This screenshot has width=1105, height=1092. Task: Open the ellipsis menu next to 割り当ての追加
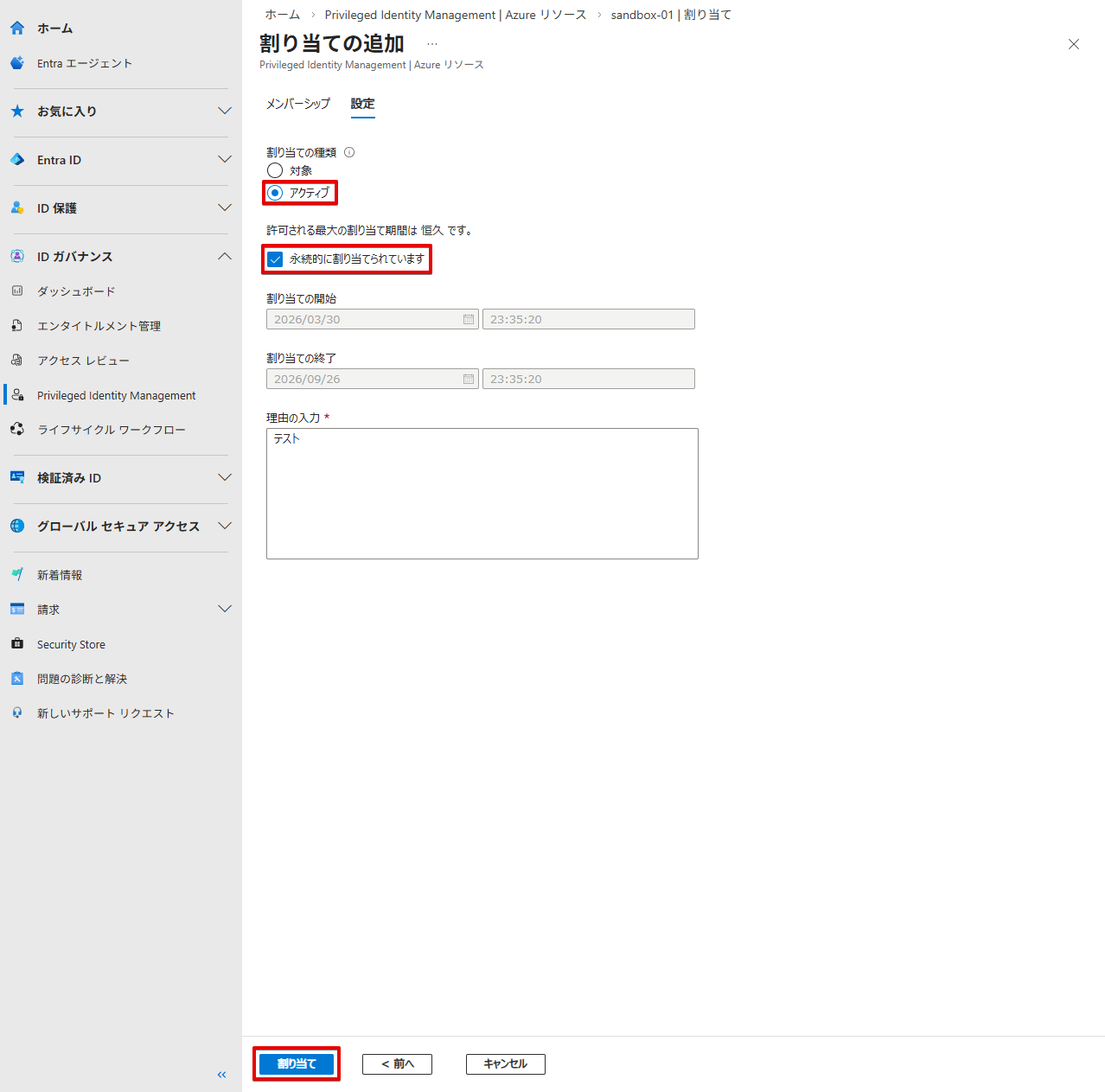click(432, 44)
